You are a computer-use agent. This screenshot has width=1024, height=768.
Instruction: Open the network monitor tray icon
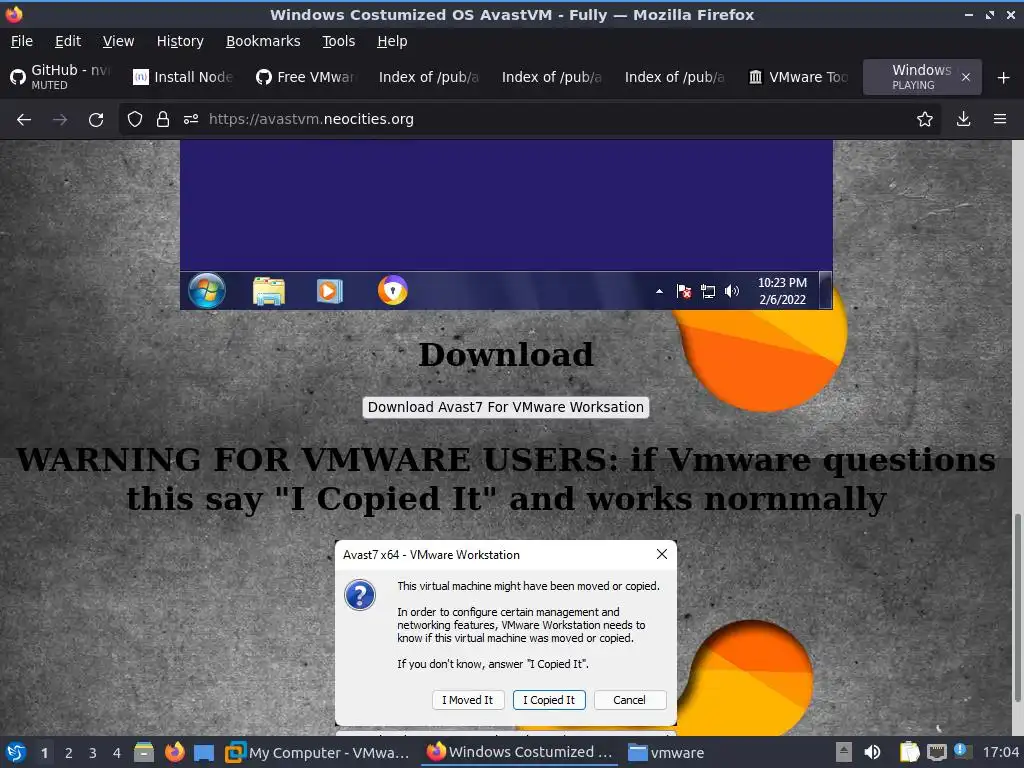(936, 753)
